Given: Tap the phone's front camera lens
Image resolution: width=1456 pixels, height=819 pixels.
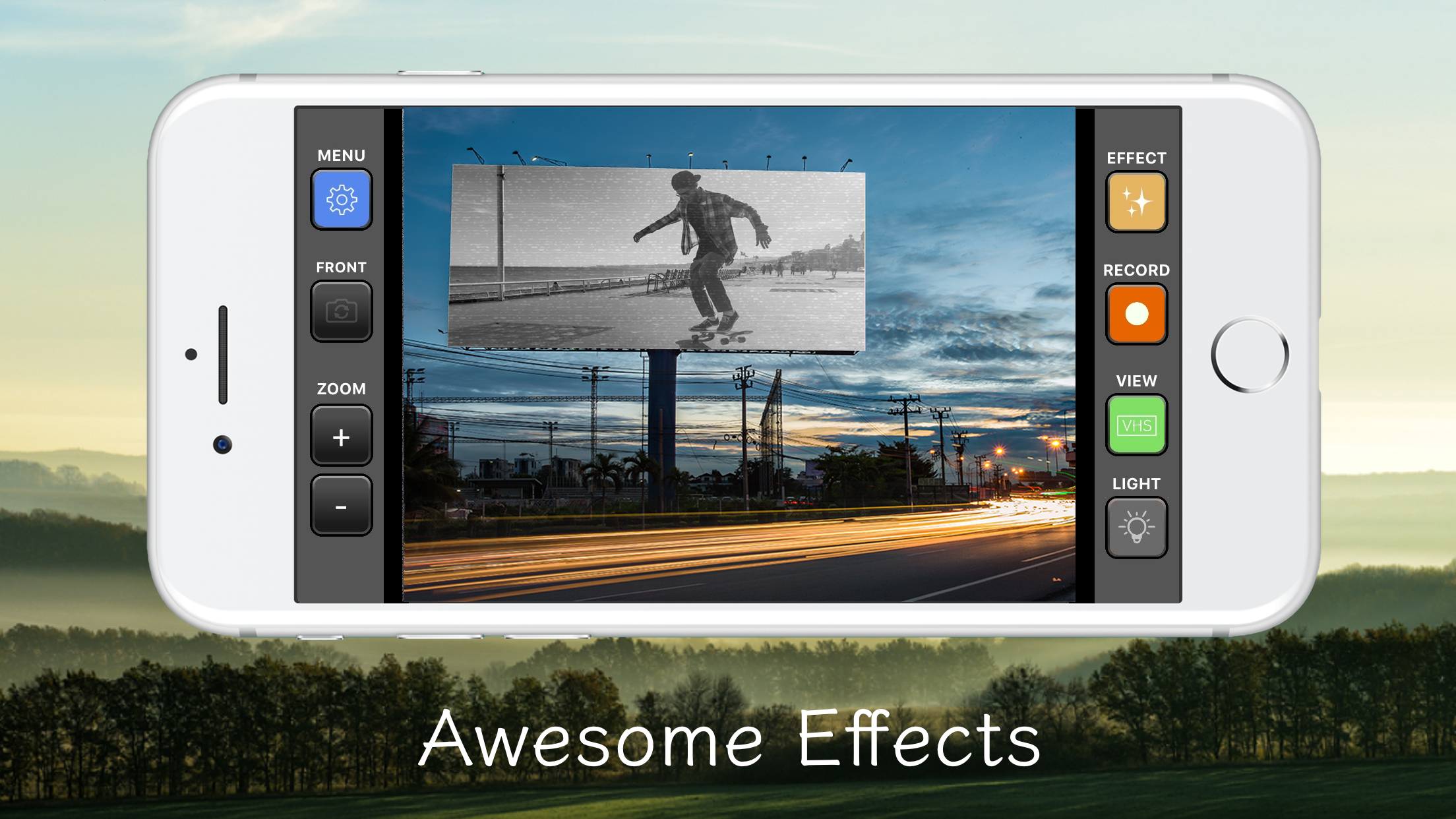Looking at the screenshot, I should (222, 445).
